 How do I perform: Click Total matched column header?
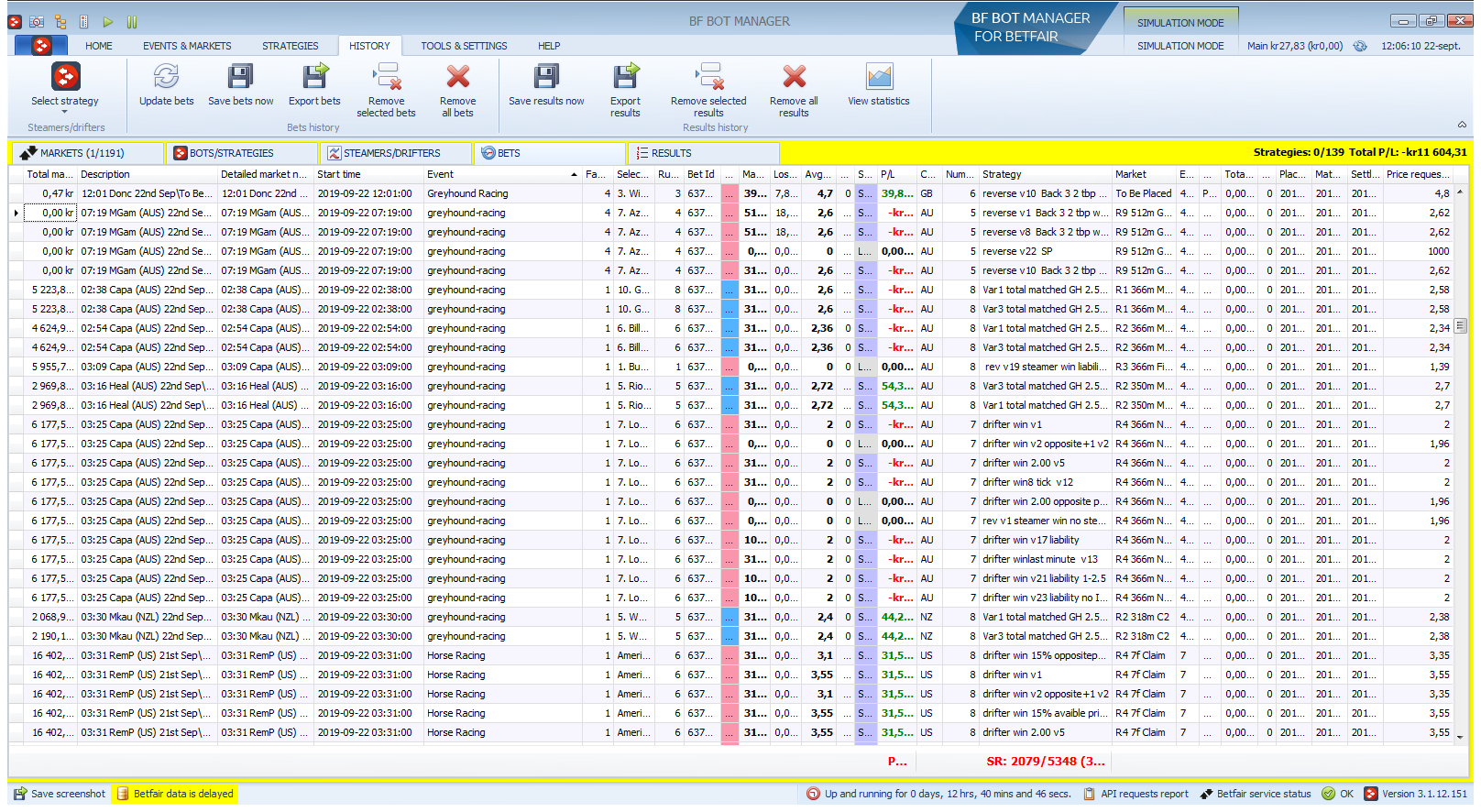click(49, 174)
